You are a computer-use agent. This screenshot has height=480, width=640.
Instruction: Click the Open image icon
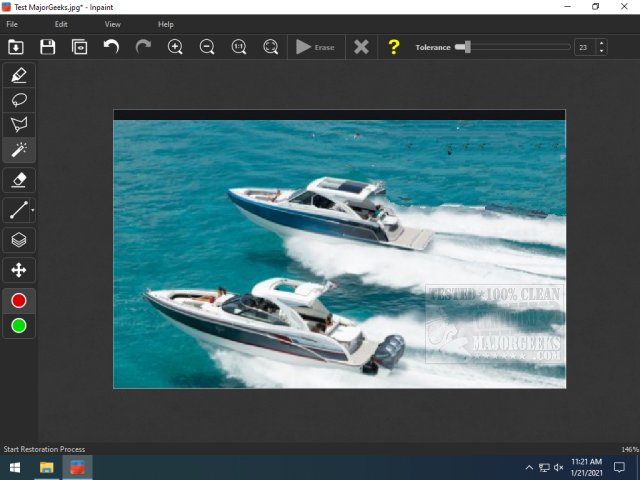point(16,47)
